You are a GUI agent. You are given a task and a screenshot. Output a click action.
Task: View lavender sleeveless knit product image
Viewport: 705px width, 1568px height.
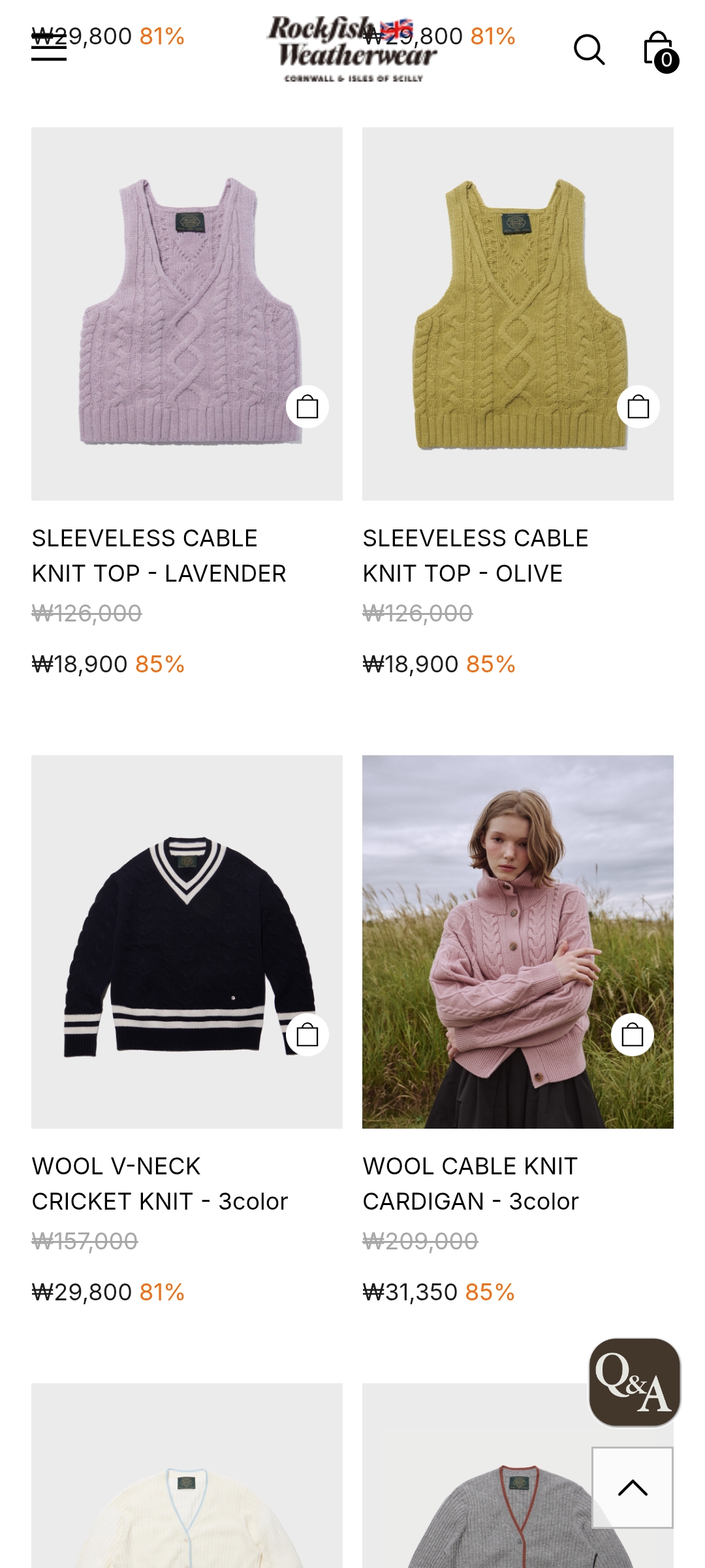pos(187,314)
